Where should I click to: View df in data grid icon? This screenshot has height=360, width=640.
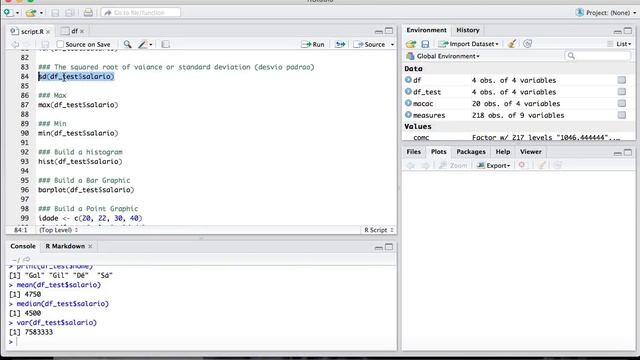[622, 80]
